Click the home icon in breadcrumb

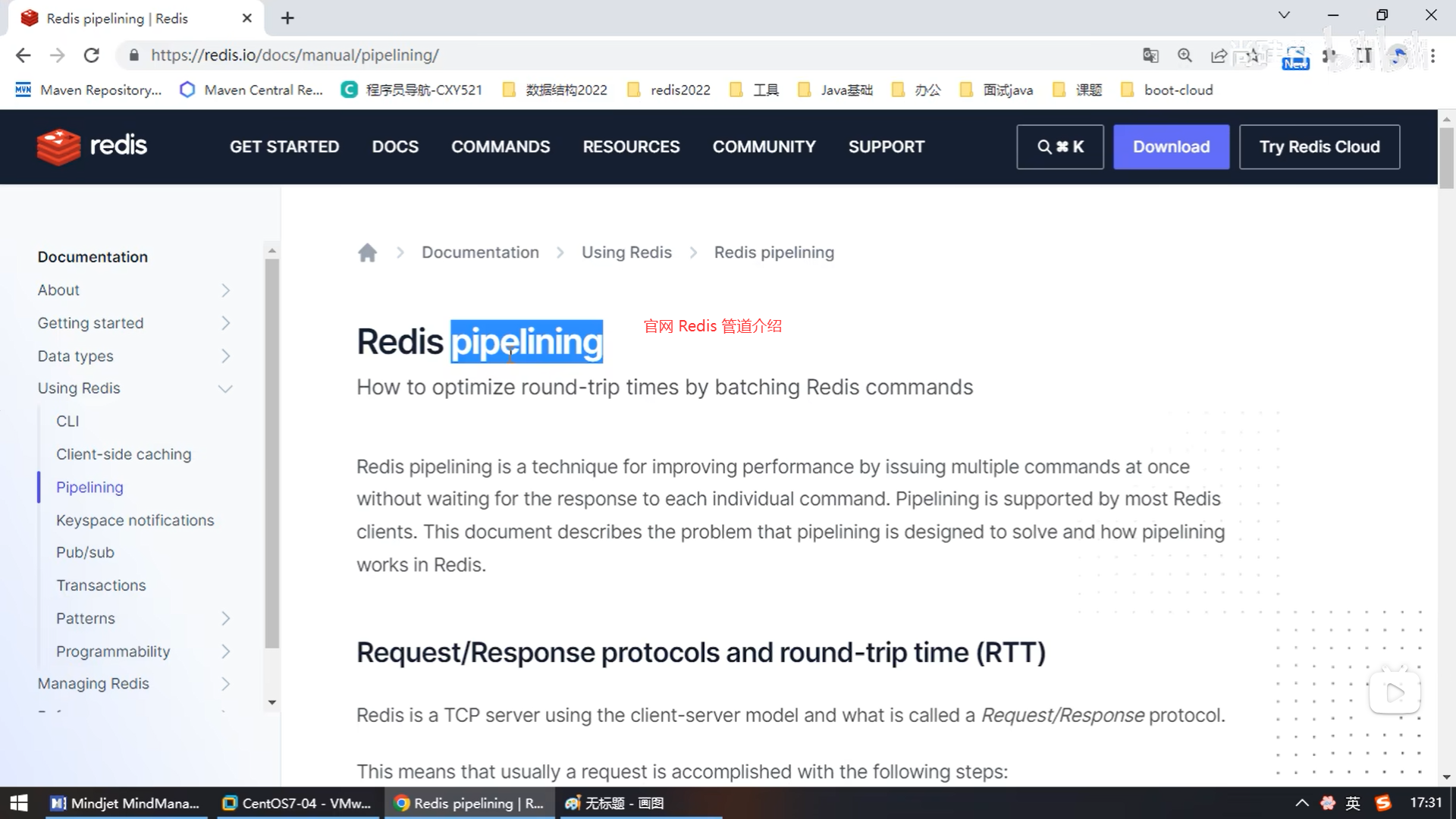tap(367, 253)
